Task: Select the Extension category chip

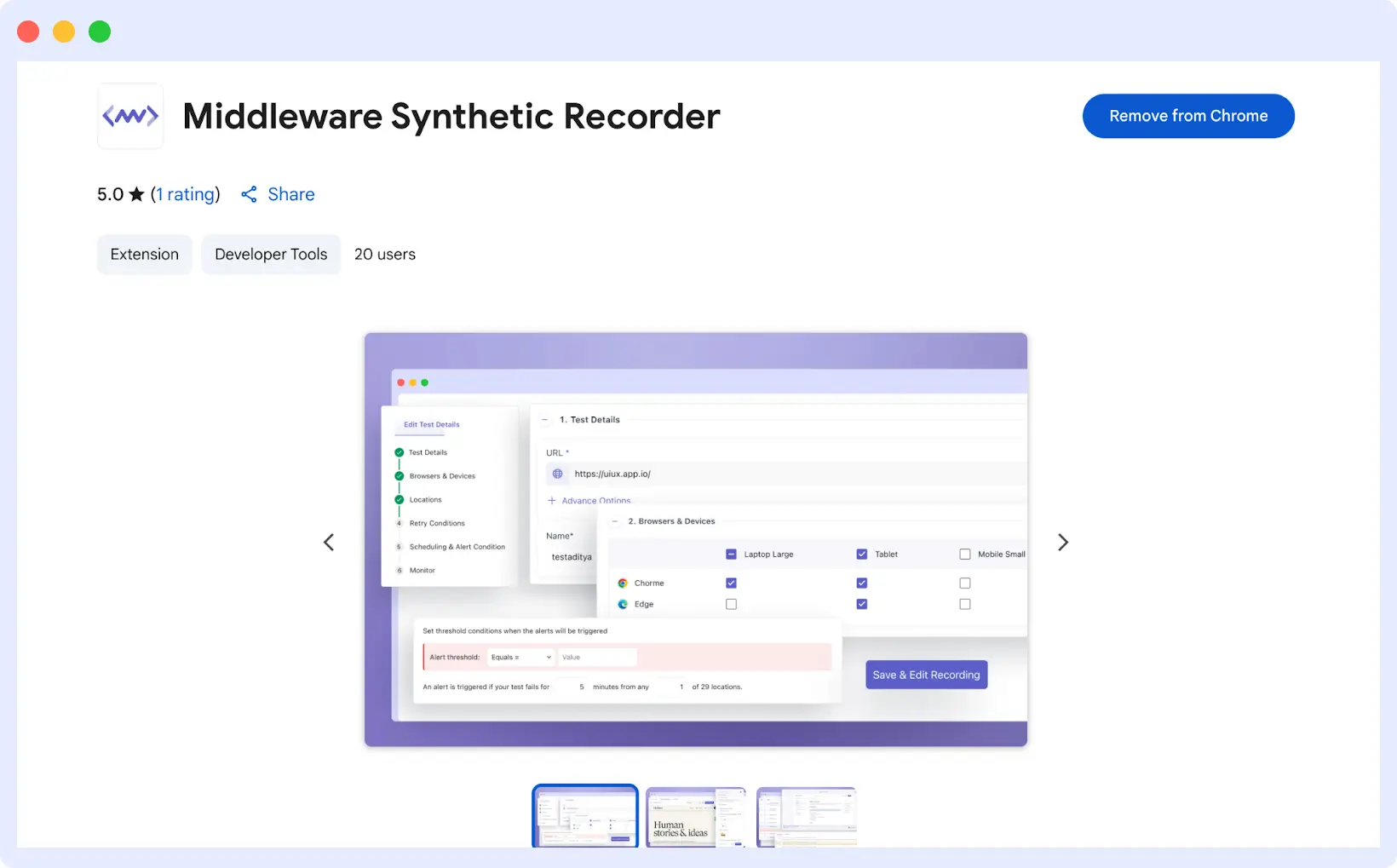Action: (144, 254)
